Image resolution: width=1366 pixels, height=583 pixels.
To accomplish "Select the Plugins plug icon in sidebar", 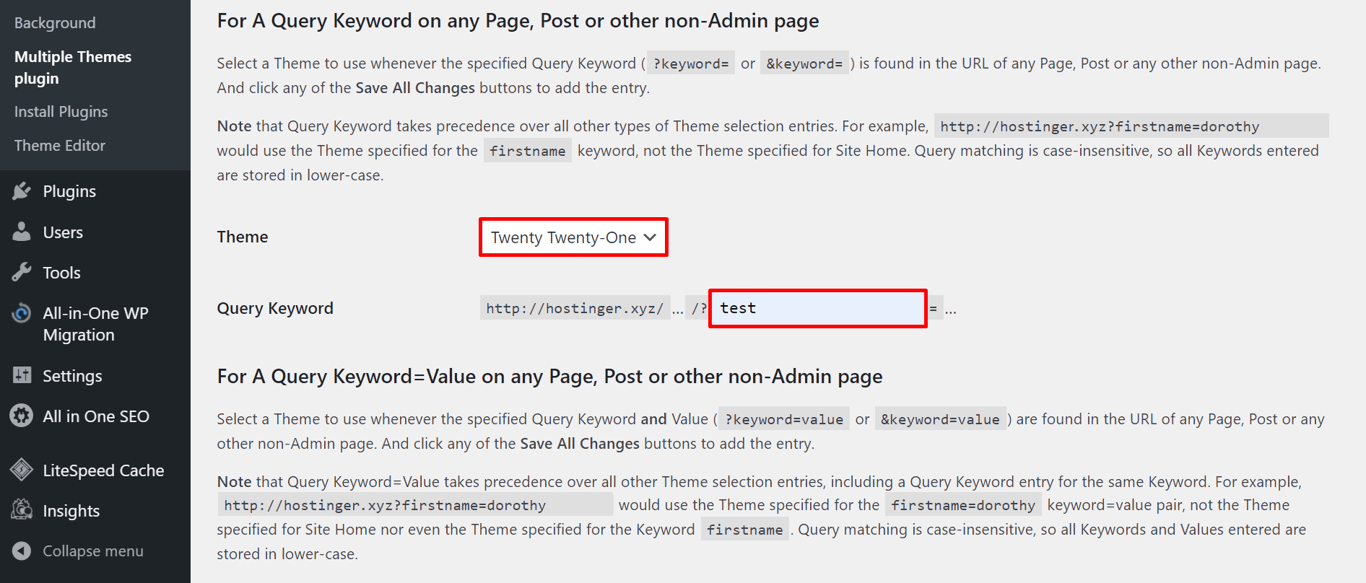I will point(22,191).
